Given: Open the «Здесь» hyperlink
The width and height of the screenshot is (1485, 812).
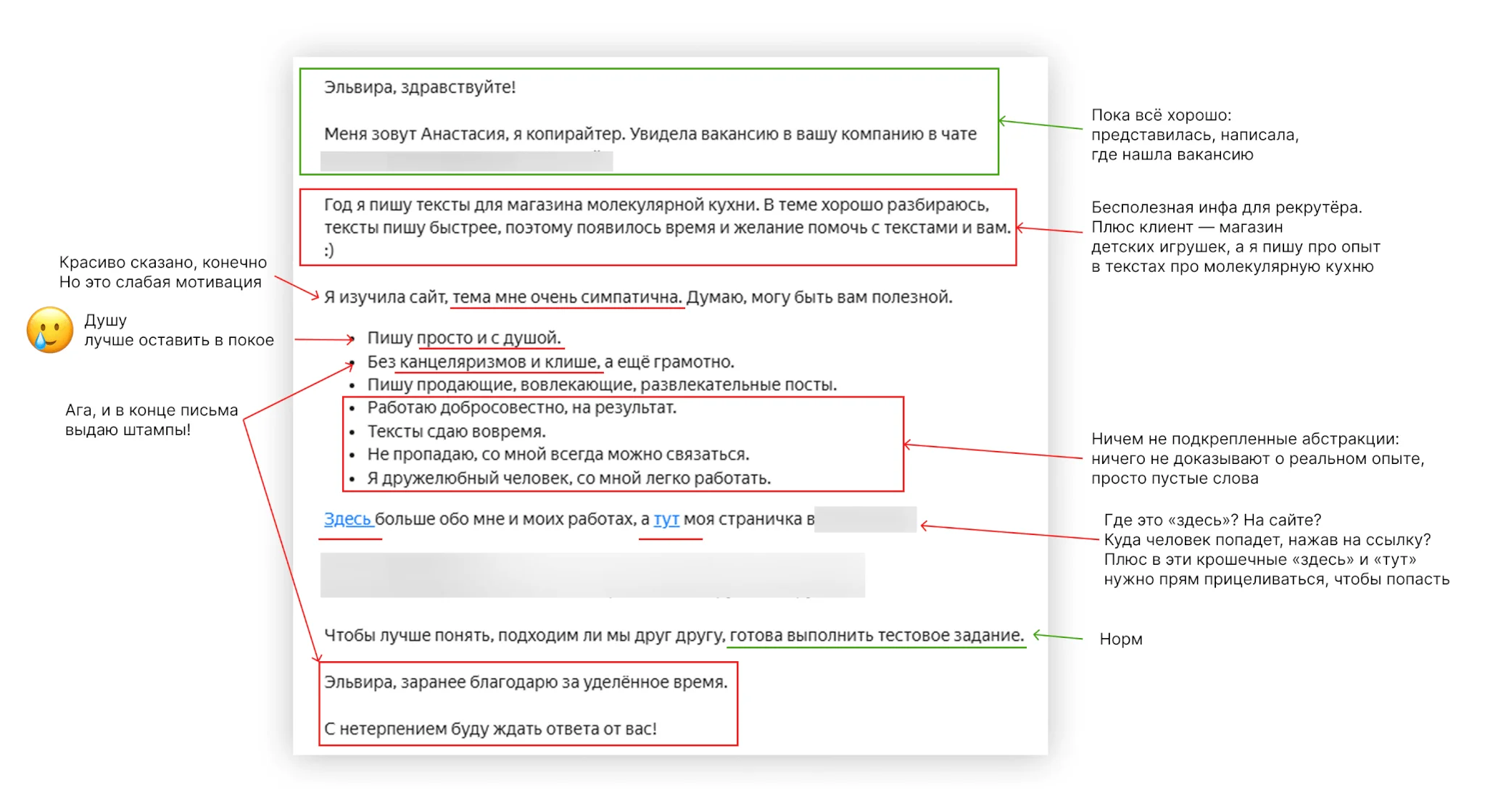Looking at the screenshot, I should pyautogui.click(x=347, y=519).
